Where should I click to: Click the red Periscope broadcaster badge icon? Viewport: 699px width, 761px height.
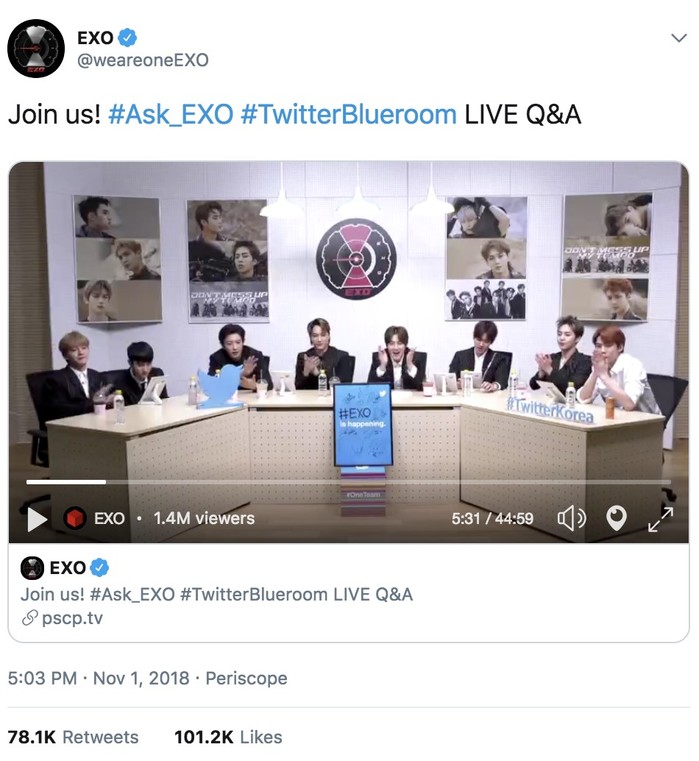75,518
